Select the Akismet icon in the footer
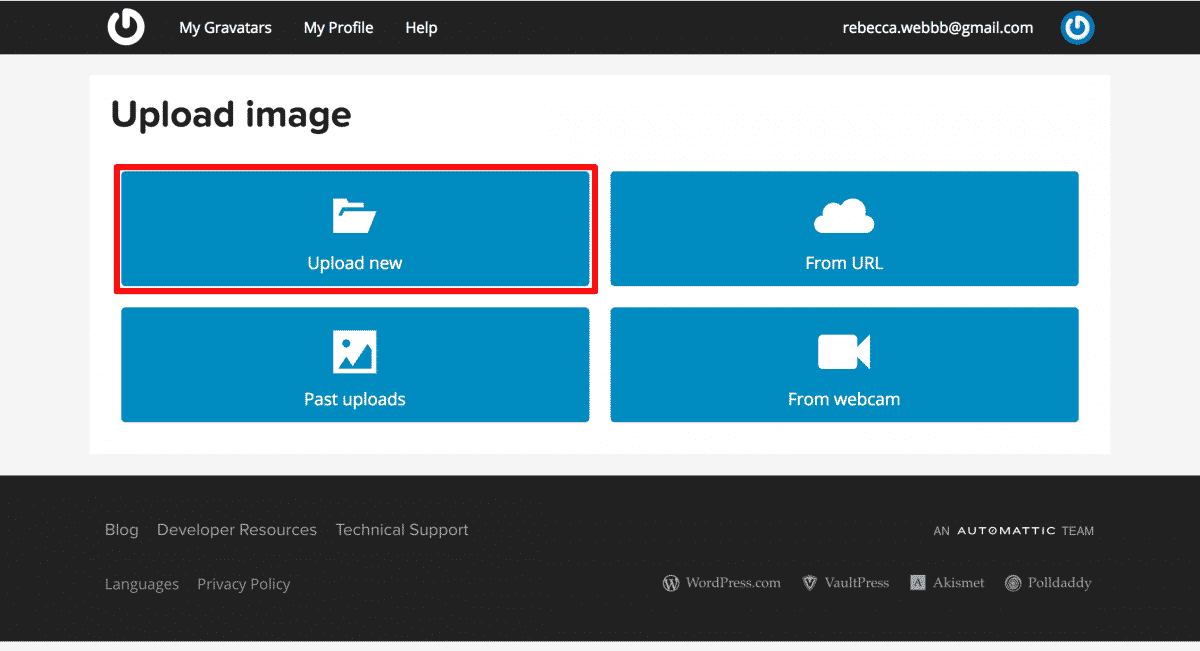Image resolution: width=1200 pixels, height=651 pixels. [x=917, y=582]
